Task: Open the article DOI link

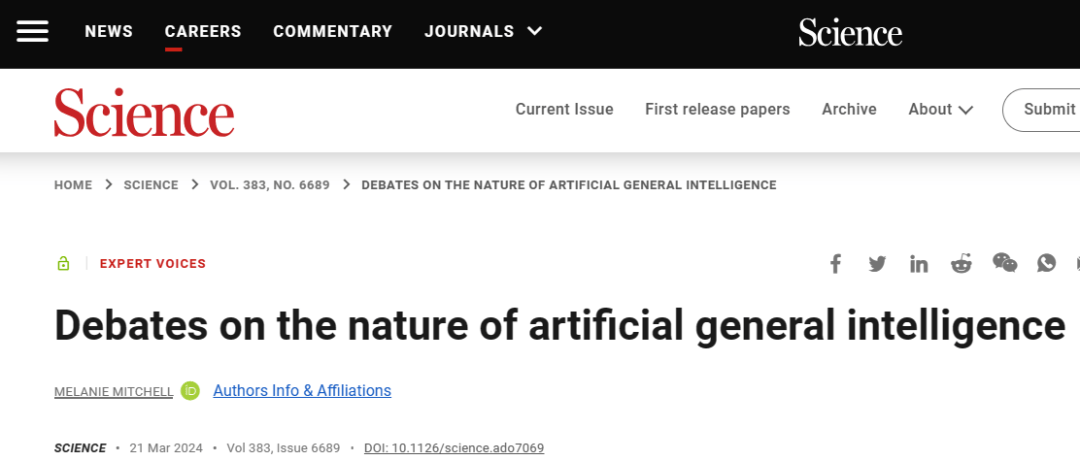Action: pos(454,448)
